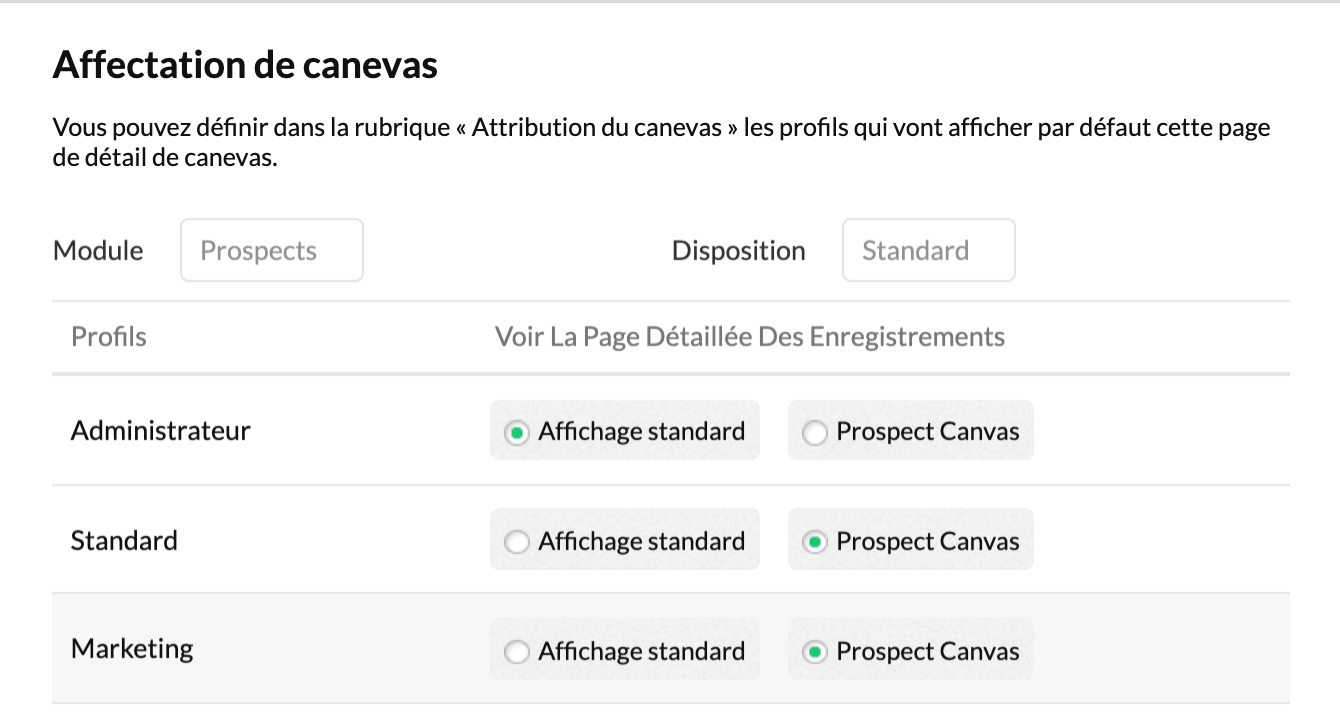Choose Prospect Canvas radio for Administrateur profile

point(815,433)
